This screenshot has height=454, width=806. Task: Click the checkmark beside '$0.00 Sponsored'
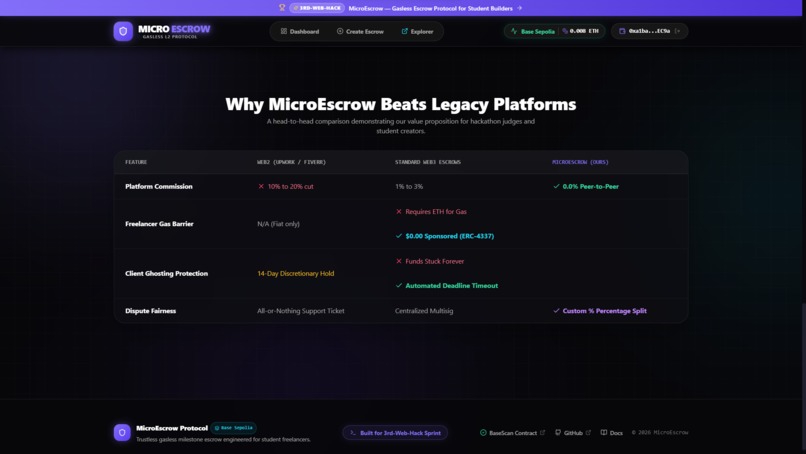click(399, 236)
